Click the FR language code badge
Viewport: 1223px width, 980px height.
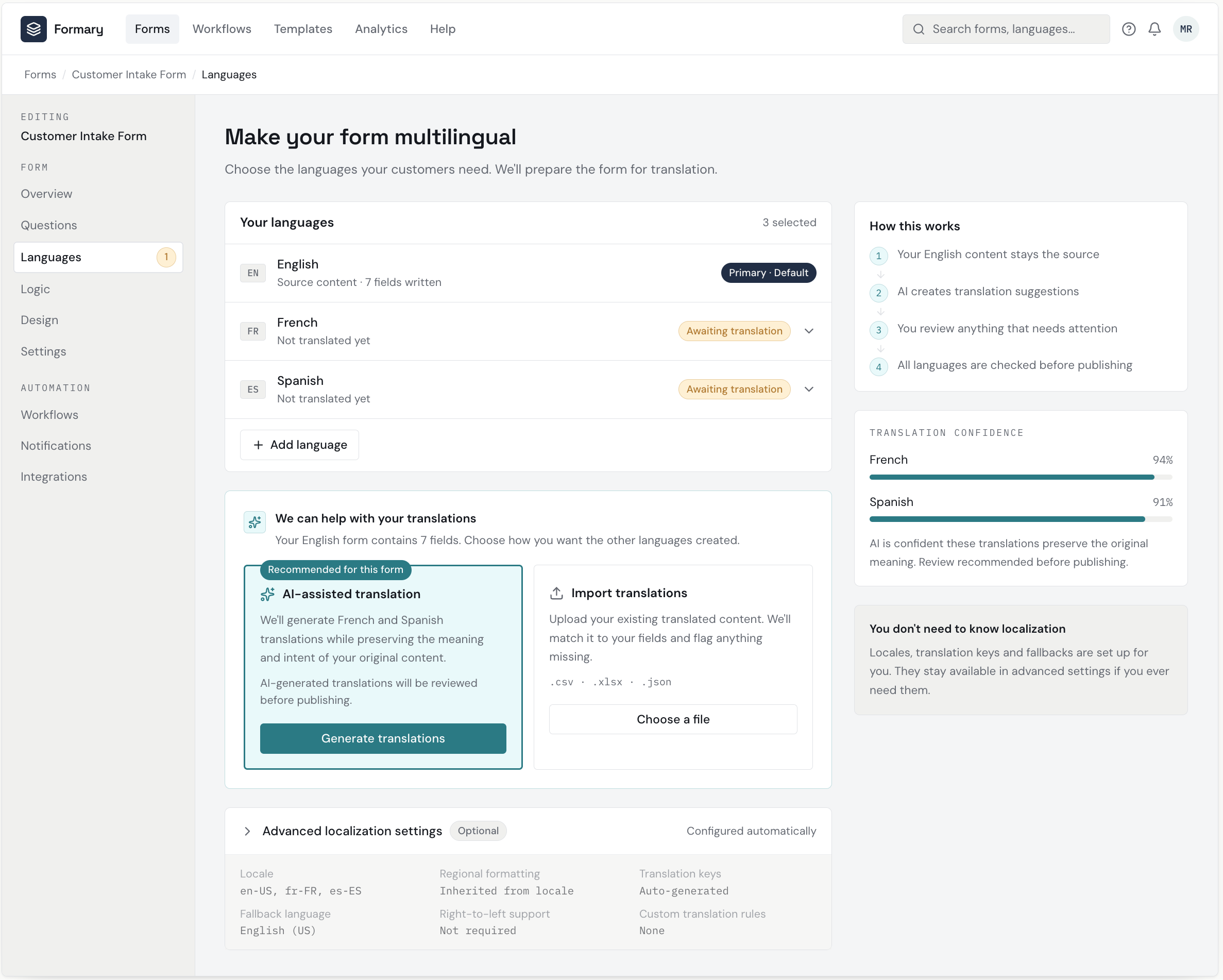click(x=252, y=331)
